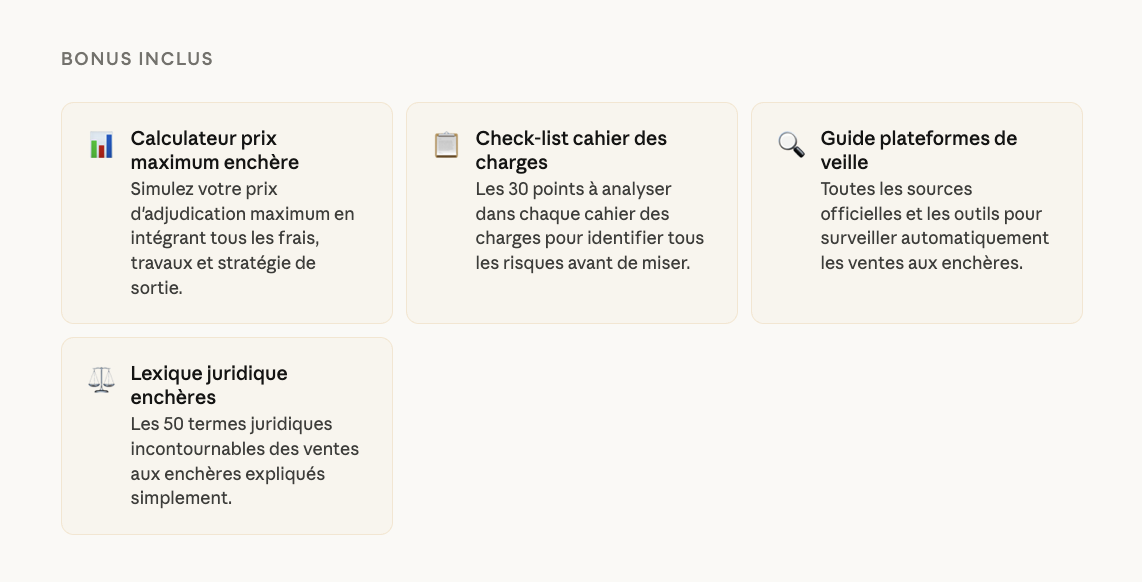The width and height of the screenshot is (1142, 582).
Task: Open the 'Check-list cahier des charges' title
Action: pyautogui.click(x=571, y=150)
